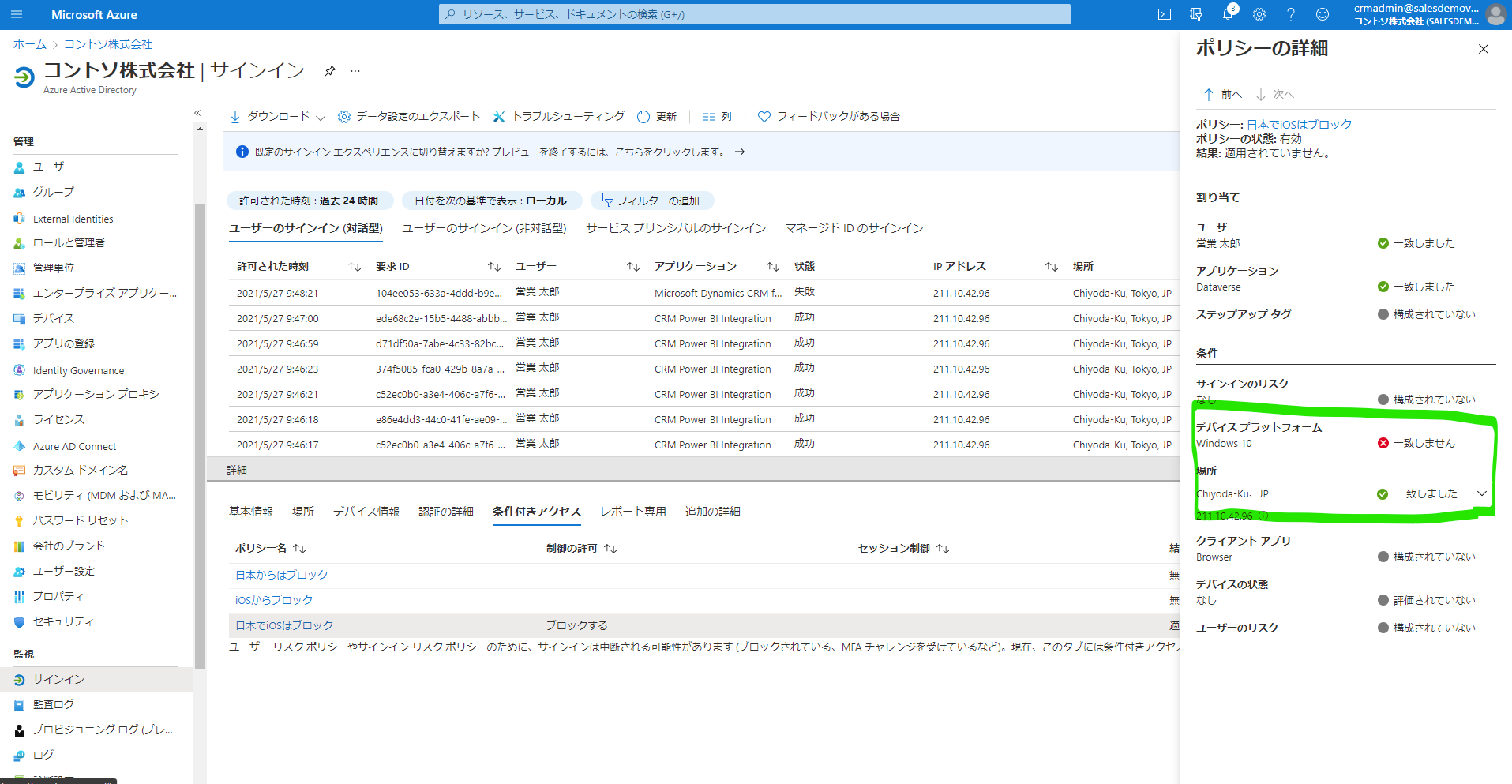1512x784 pixels.
Task: Open the iOSからブロック policy link
Action: pos(274,600)
